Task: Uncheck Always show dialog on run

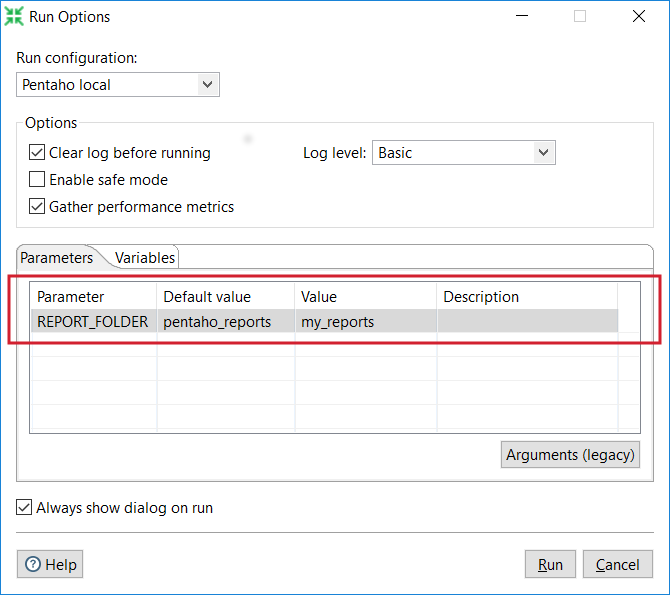Action: pos(24,507)
